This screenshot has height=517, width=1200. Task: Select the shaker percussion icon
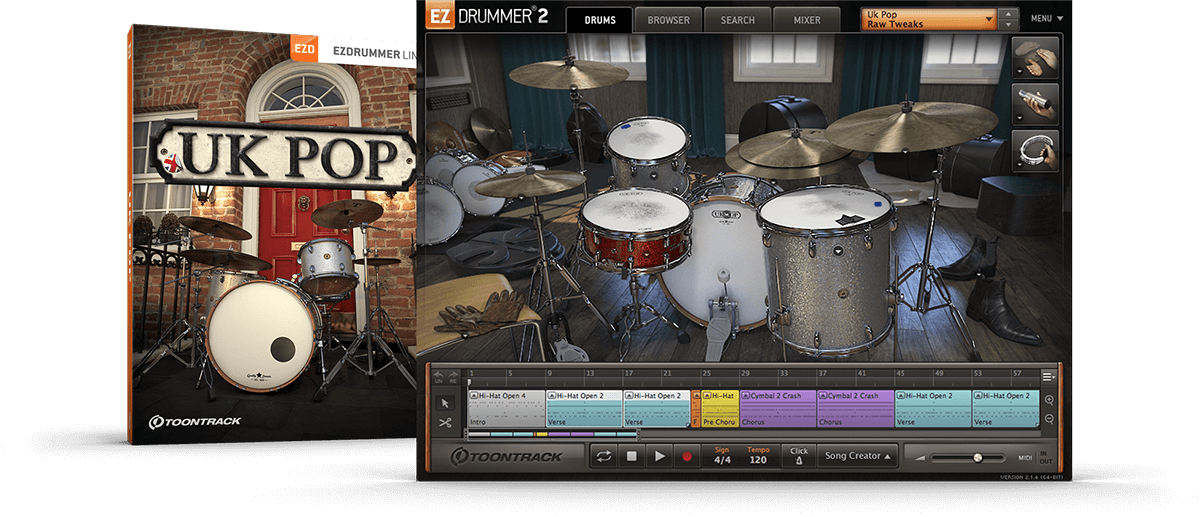pos(1035,103)
